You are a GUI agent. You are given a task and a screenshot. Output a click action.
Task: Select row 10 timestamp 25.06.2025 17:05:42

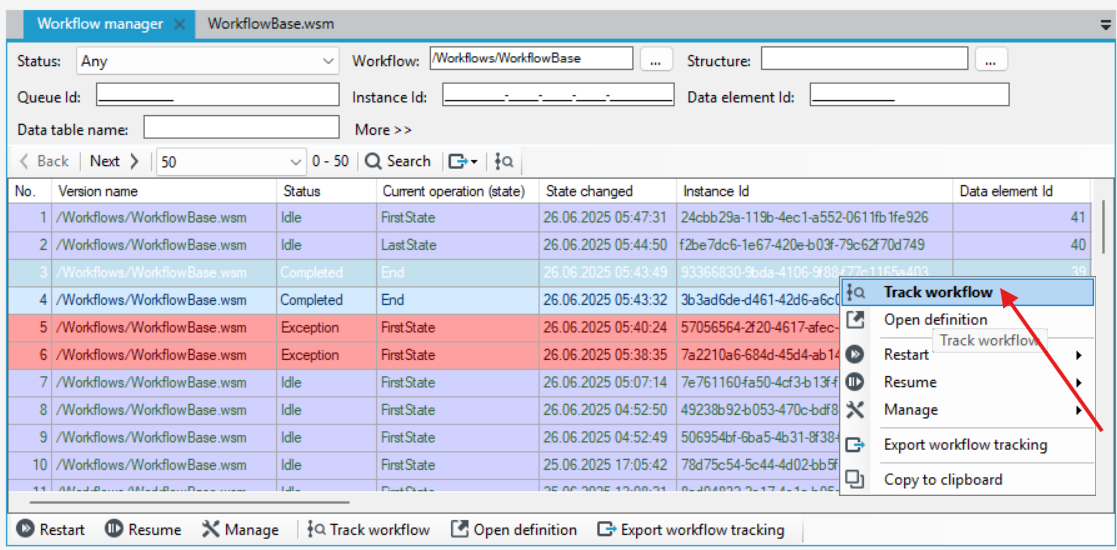point(607,465)
